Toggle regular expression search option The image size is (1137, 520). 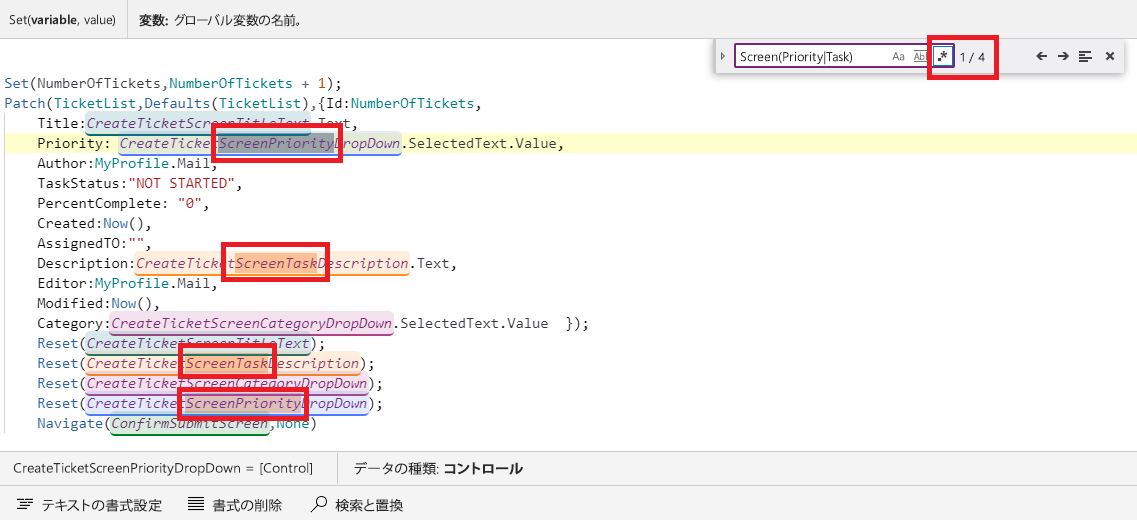tap(943, 57)
